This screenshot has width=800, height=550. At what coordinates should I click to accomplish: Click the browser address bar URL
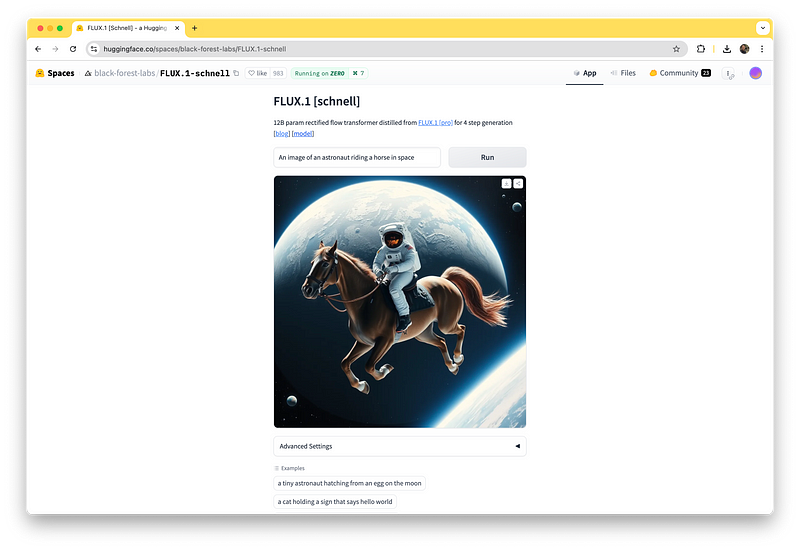coord(194,49)
